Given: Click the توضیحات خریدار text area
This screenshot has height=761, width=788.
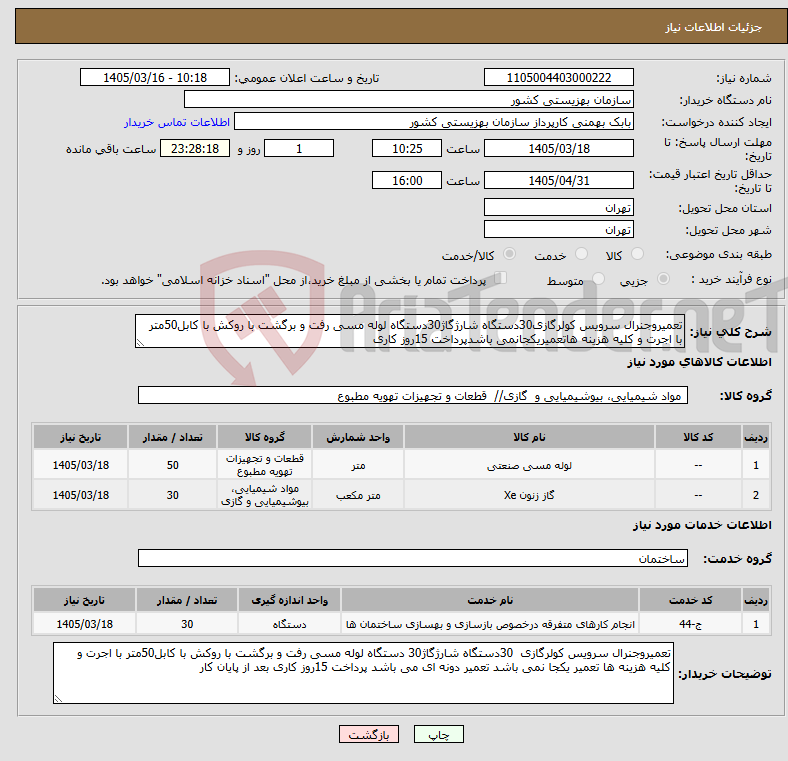Looking at the screenshot, I should click(x=363, y=673).
